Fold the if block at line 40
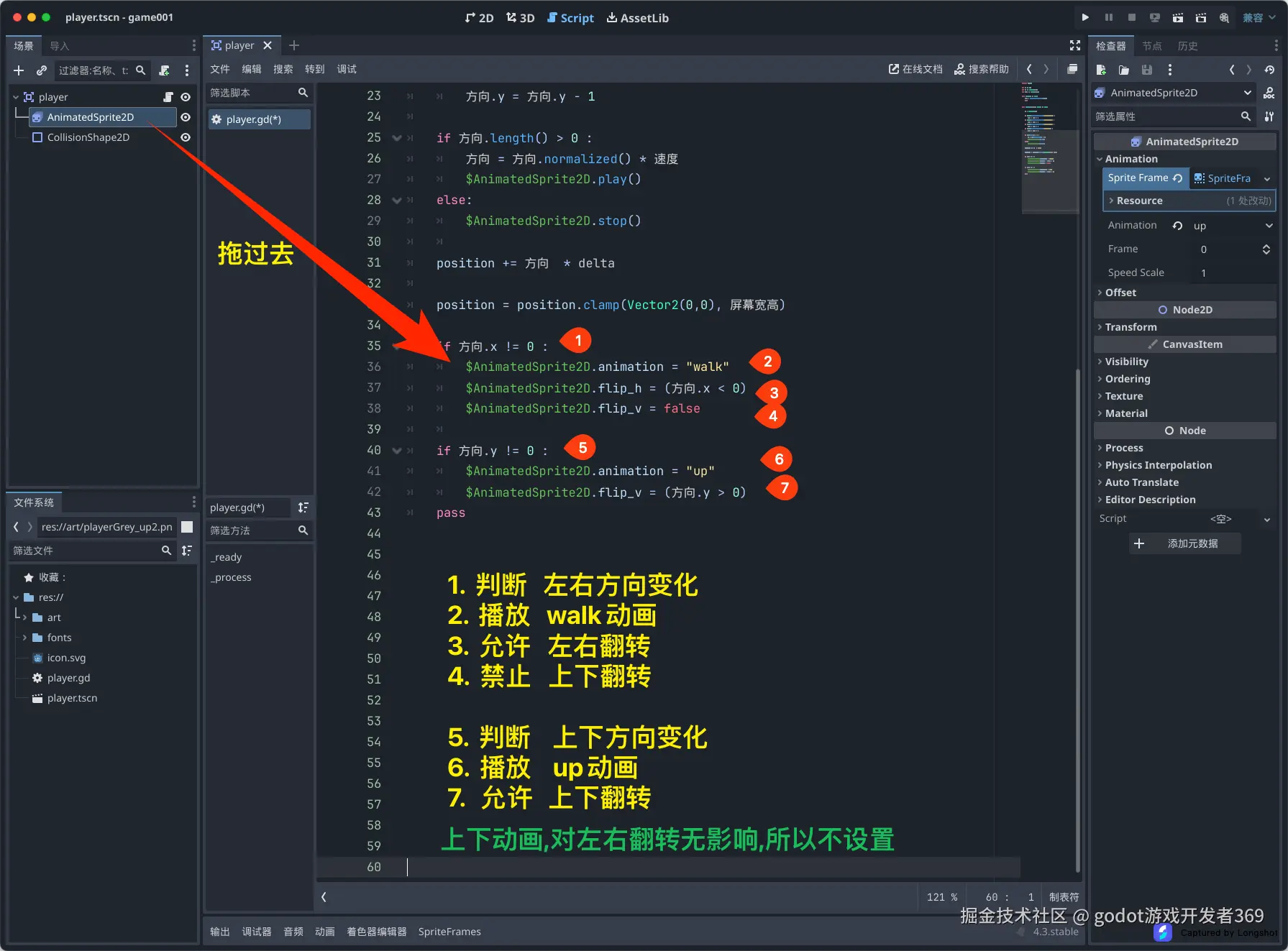This screenshot has width=1288, height=951. tap(396, 450)
